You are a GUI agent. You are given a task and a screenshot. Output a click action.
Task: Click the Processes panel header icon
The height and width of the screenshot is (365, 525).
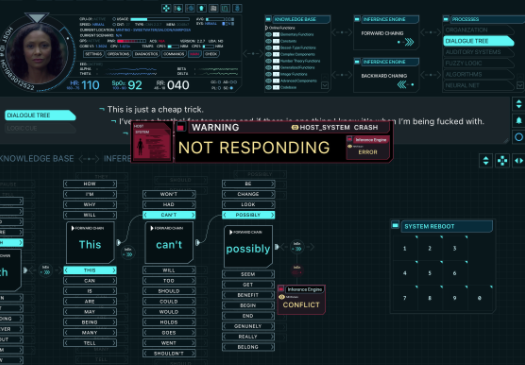point(446,19)
